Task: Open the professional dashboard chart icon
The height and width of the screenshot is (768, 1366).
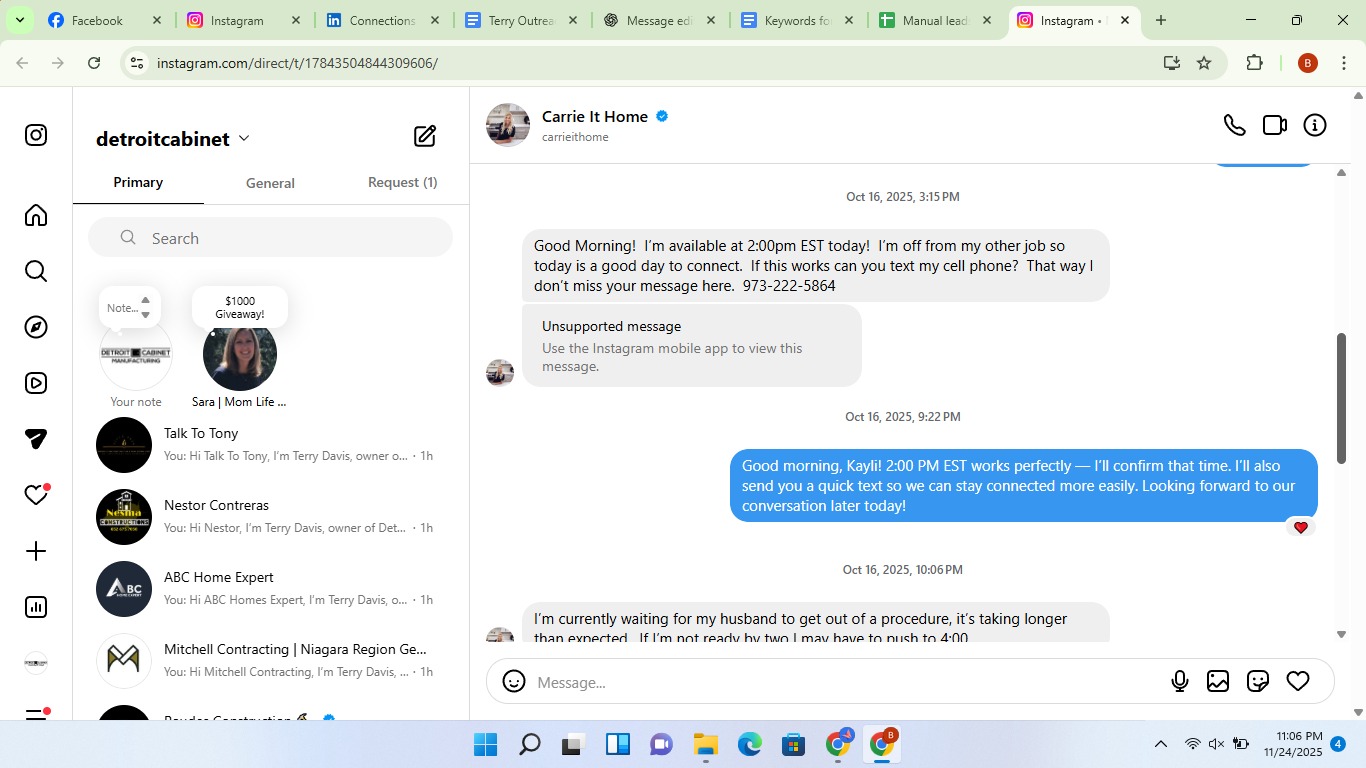Action: pyautogui.click(x=36, y=607)
